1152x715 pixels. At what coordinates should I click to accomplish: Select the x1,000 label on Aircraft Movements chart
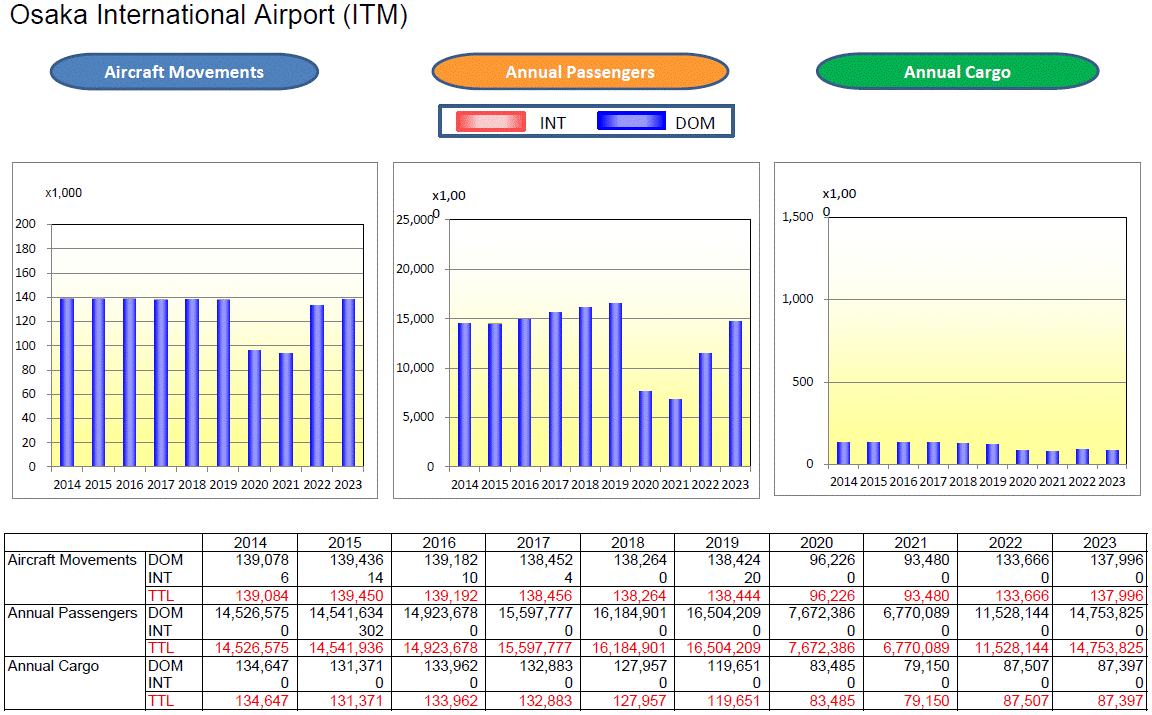pos(64,193)
